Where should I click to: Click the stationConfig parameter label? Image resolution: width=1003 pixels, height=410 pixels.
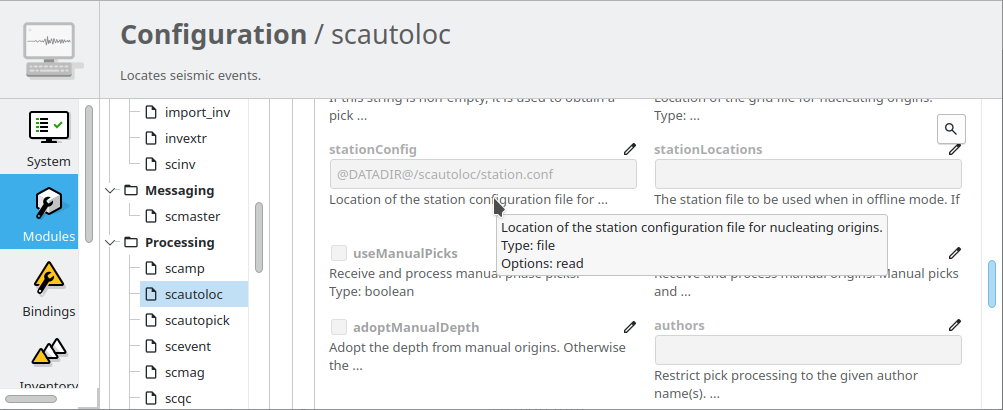373,150
